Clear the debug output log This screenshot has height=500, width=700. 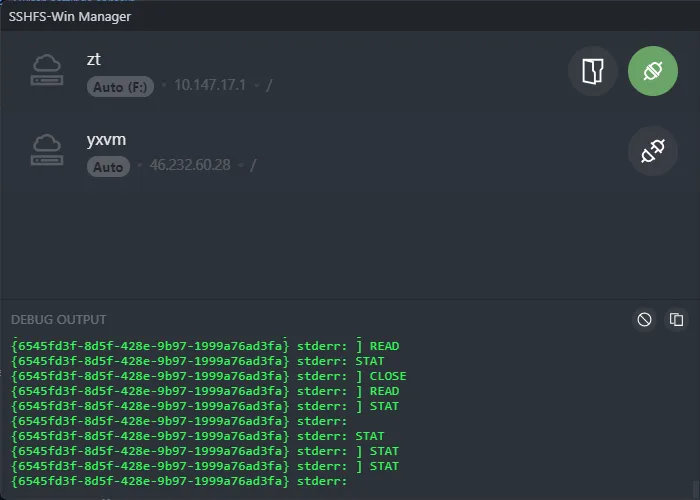(x=645, y=319)
